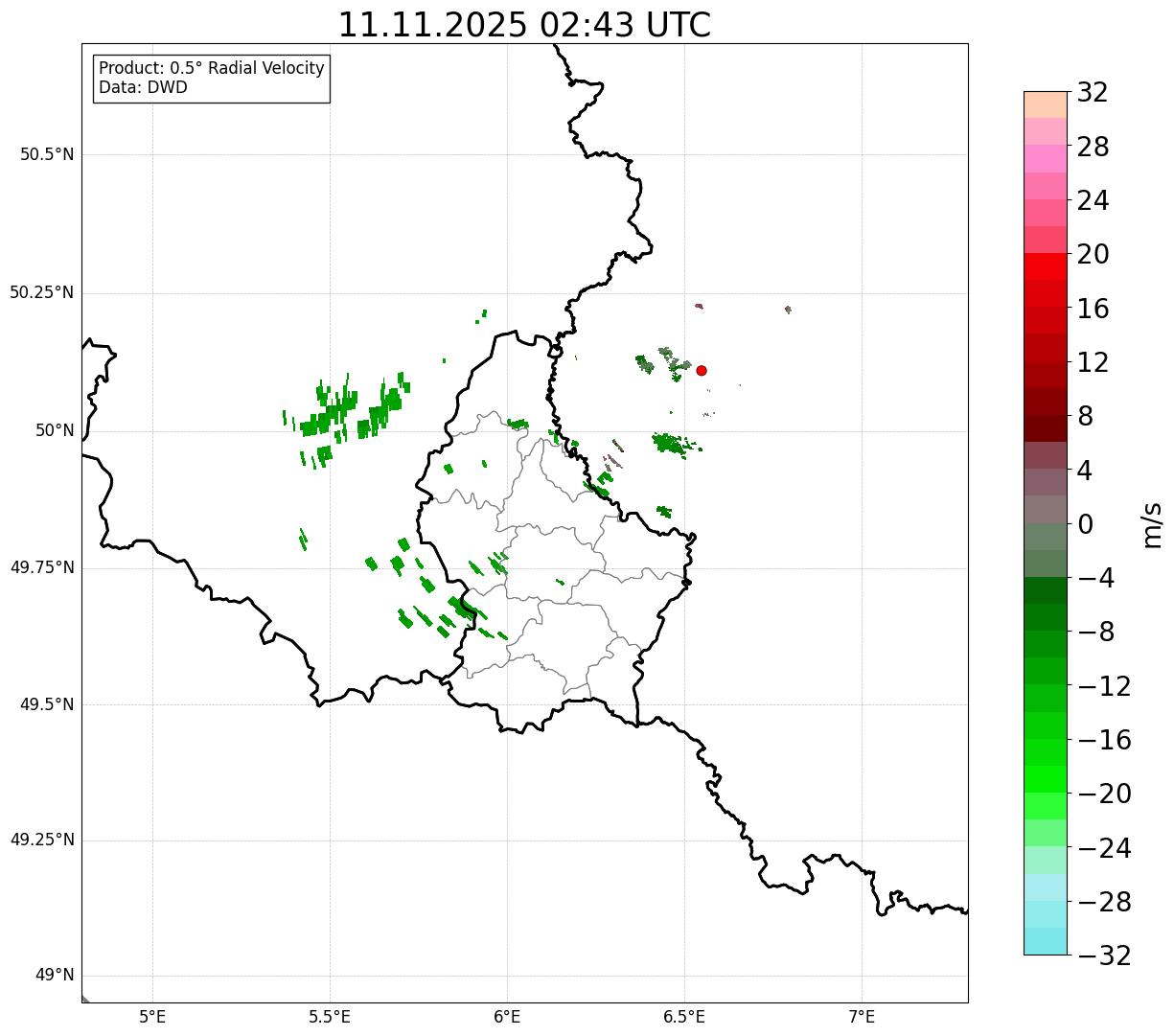Click the colorbar tick value 20
Image resolution: width=1174 pixels, height=1036 pixels.
pos(1093,255)
